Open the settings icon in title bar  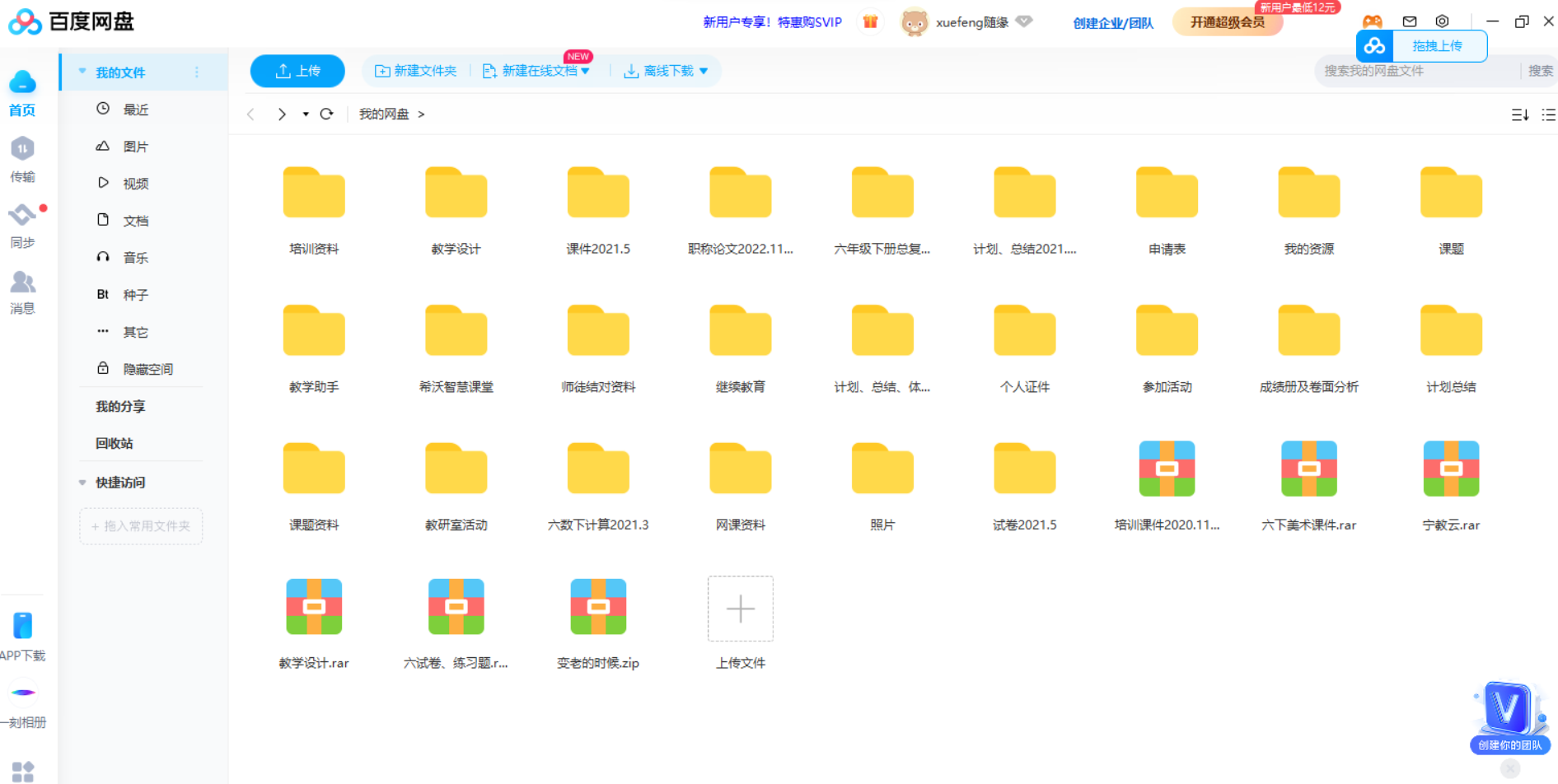(x=1442, y=21)
